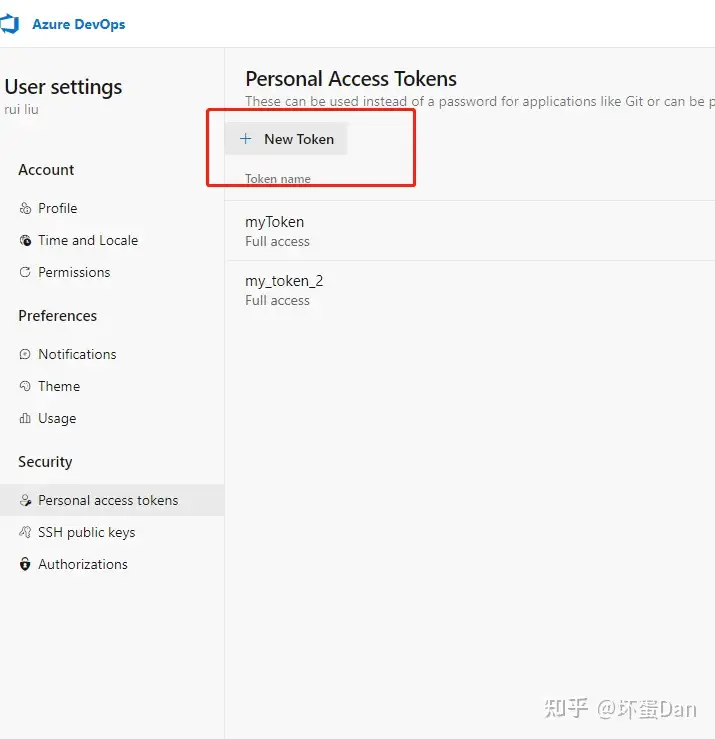715x739 pixels.
Task: Select the my_token_2 token row
Action: (470, 290)
